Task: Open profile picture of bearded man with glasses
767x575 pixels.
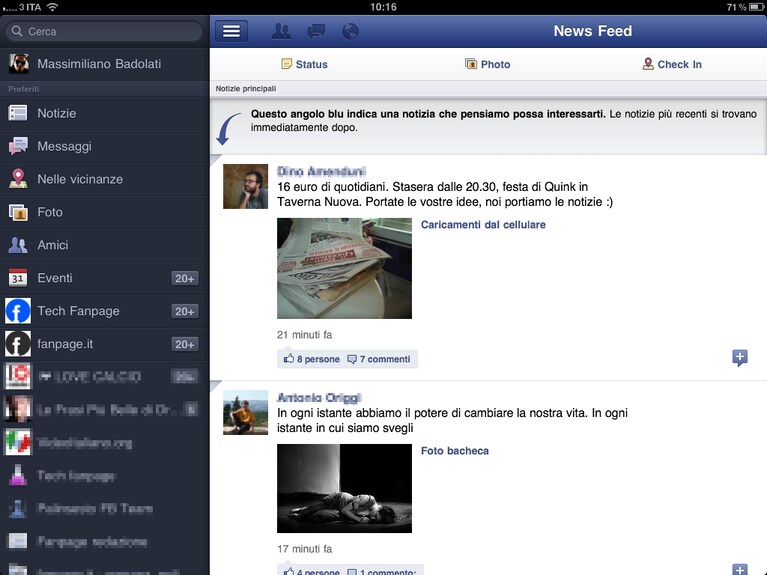Action: click(246, 186)
